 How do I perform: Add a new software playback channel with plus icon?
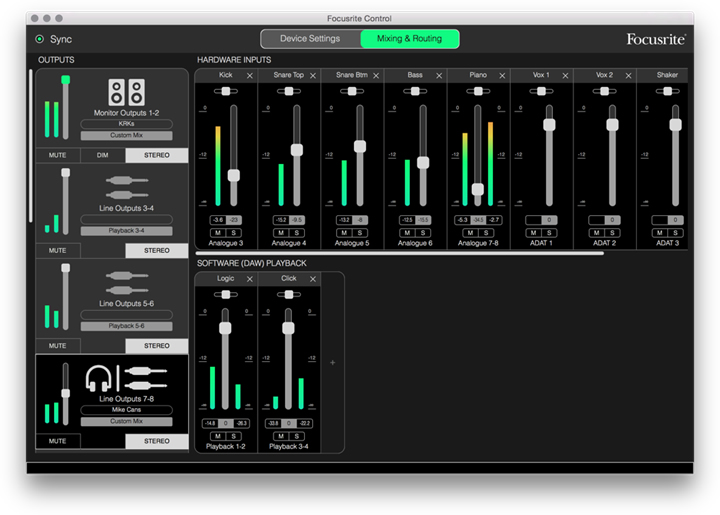click(x=333, y=363)
